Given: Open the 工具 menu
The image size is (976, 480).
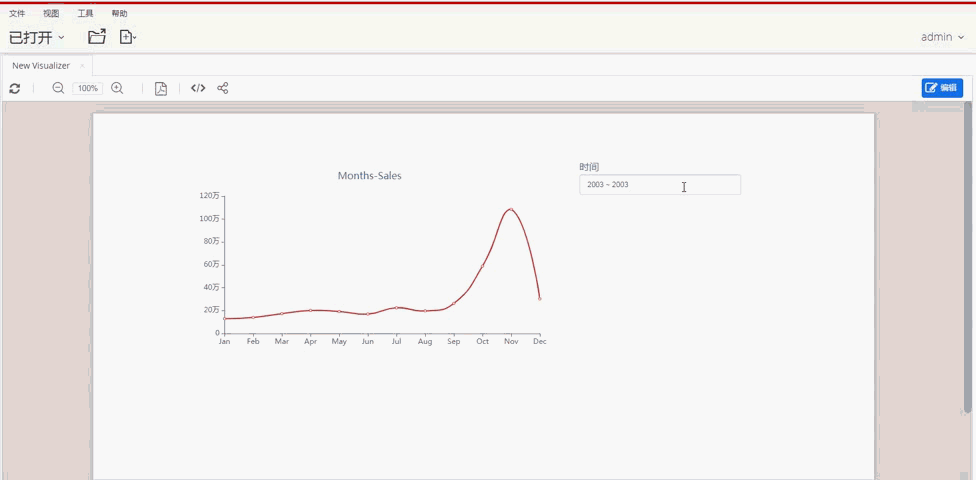Looking at the screenshot, I should (86, 14).
